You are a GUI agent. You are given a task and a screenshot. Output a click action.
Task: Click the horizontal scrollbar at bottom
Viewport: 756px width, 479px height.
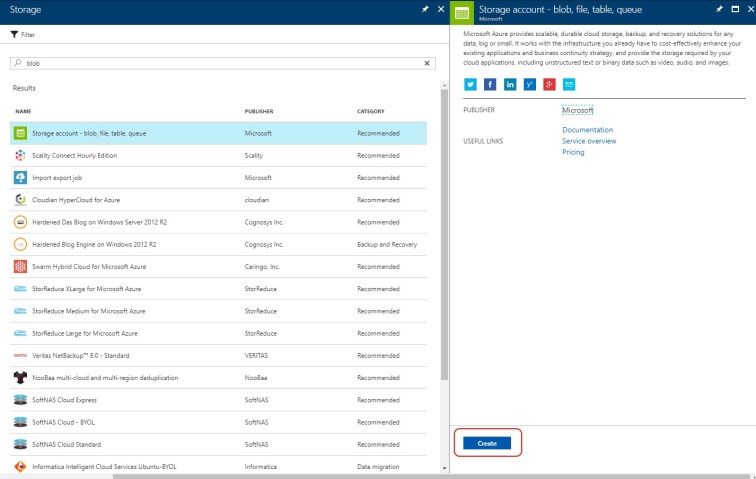coord(434,476)
